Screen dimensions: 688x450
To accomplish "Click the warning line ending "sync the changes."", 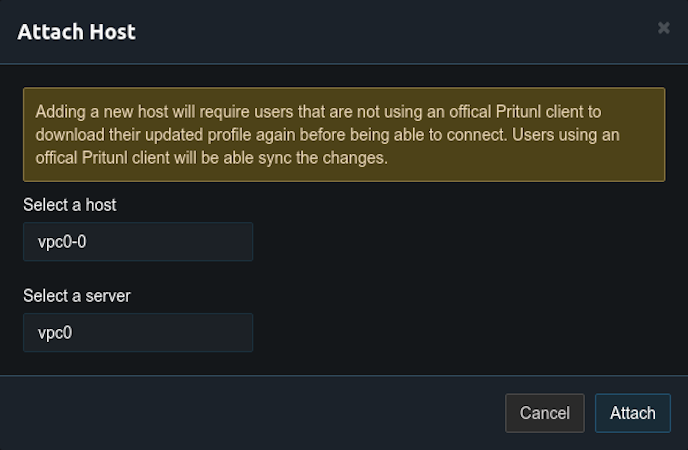I will coord(210,157).
